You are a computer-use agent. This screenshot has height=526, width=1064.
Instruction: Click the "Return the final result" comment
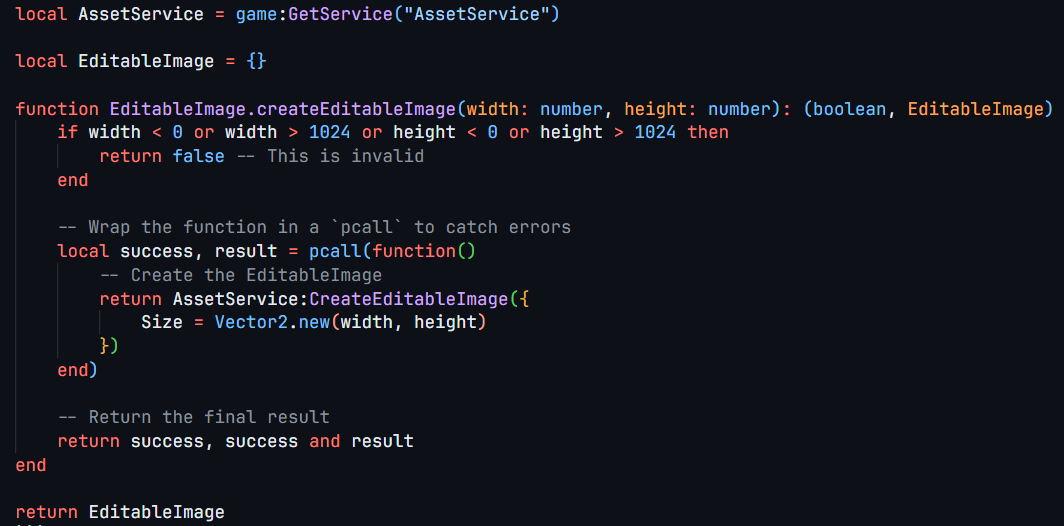(x=194, y=417)
